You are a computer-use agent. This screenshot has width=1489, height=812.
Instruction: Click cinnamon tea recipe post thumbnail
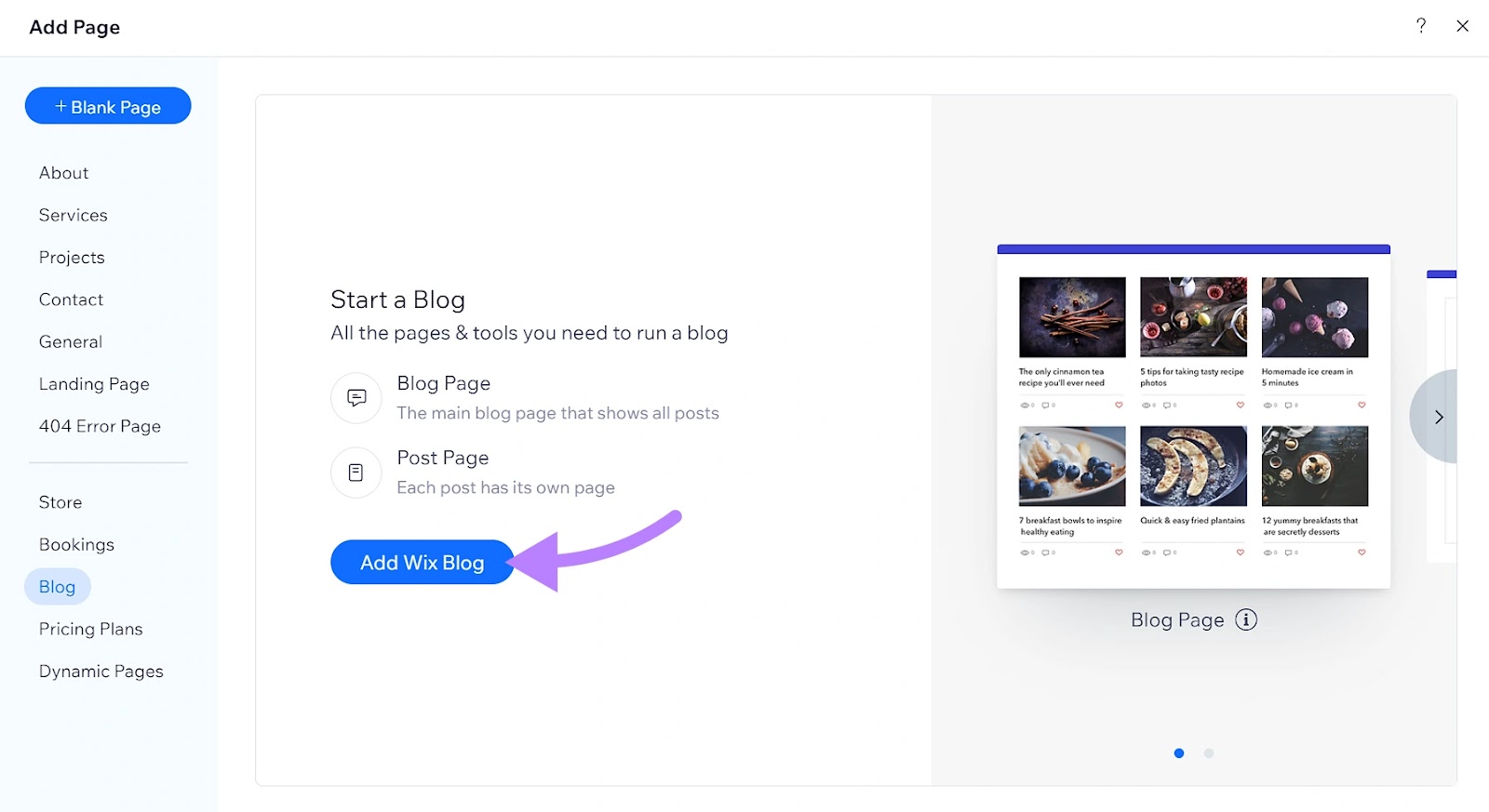1072,317
